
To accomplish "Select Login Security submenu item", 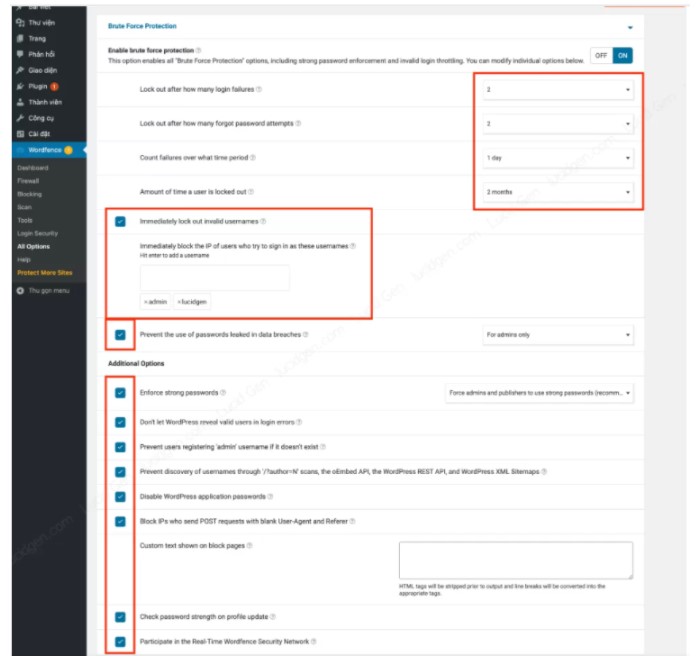I will 37,233.
